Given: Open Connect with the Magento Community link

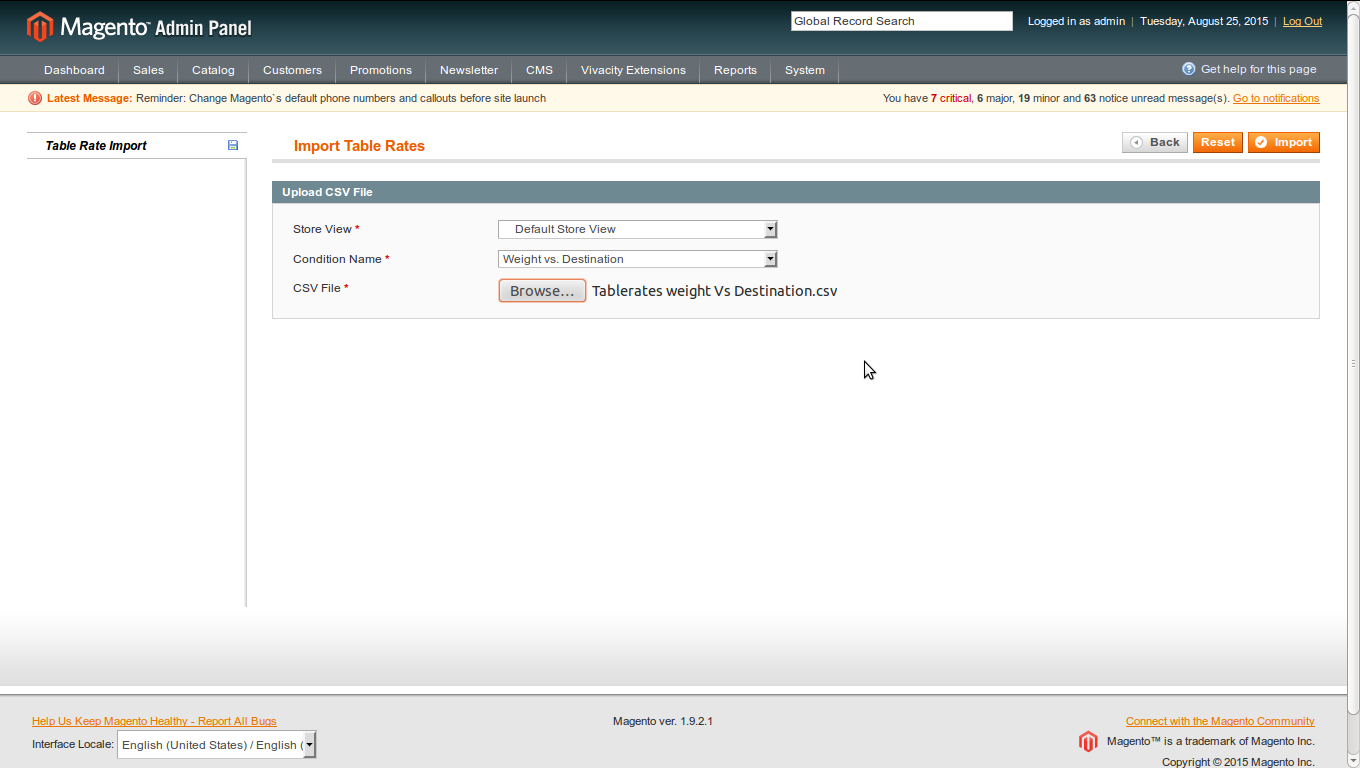Looking at the screenshot, I should pos(1220,721).
